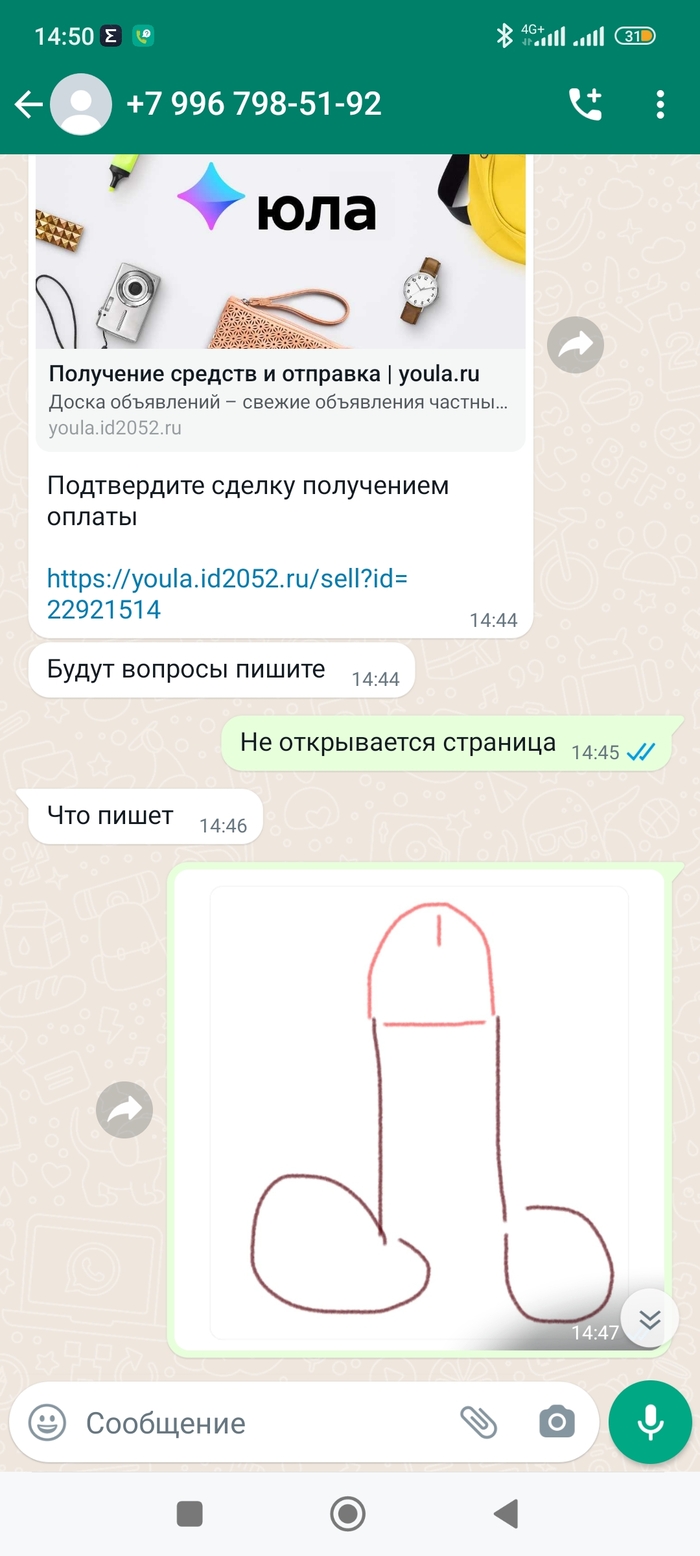Viewport: 700px width, 1556px height.
Task: Open the youla.id2052.ru/sell link
Action: 228,594
